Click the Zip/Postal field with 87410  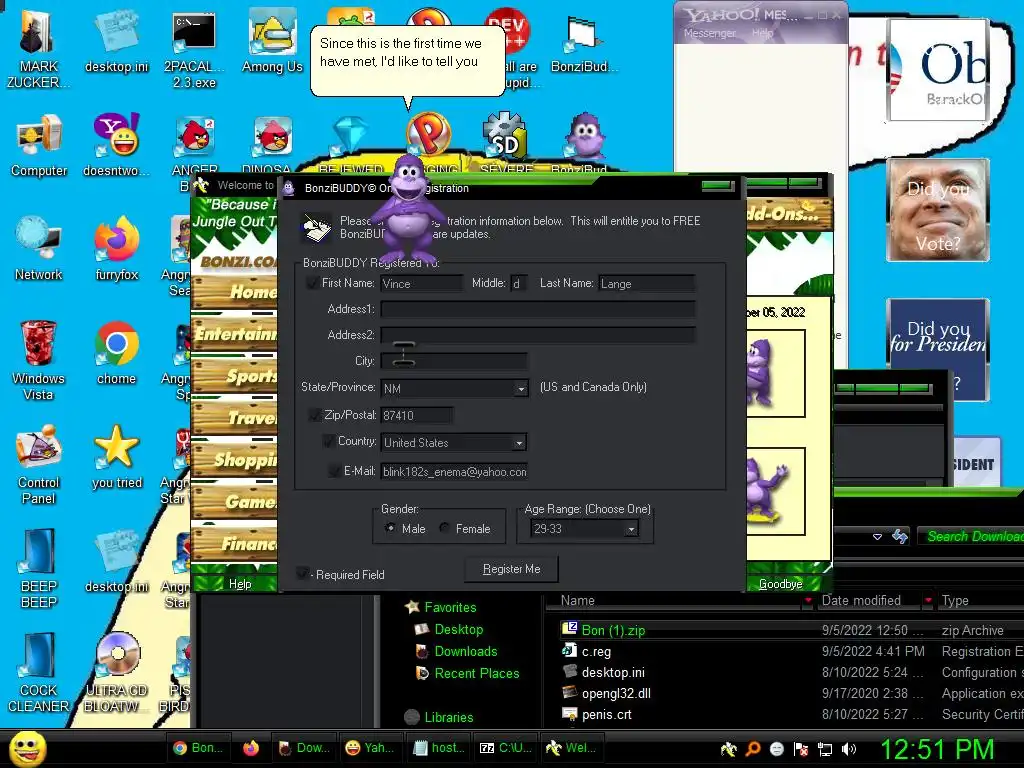[x=417, y=415]
